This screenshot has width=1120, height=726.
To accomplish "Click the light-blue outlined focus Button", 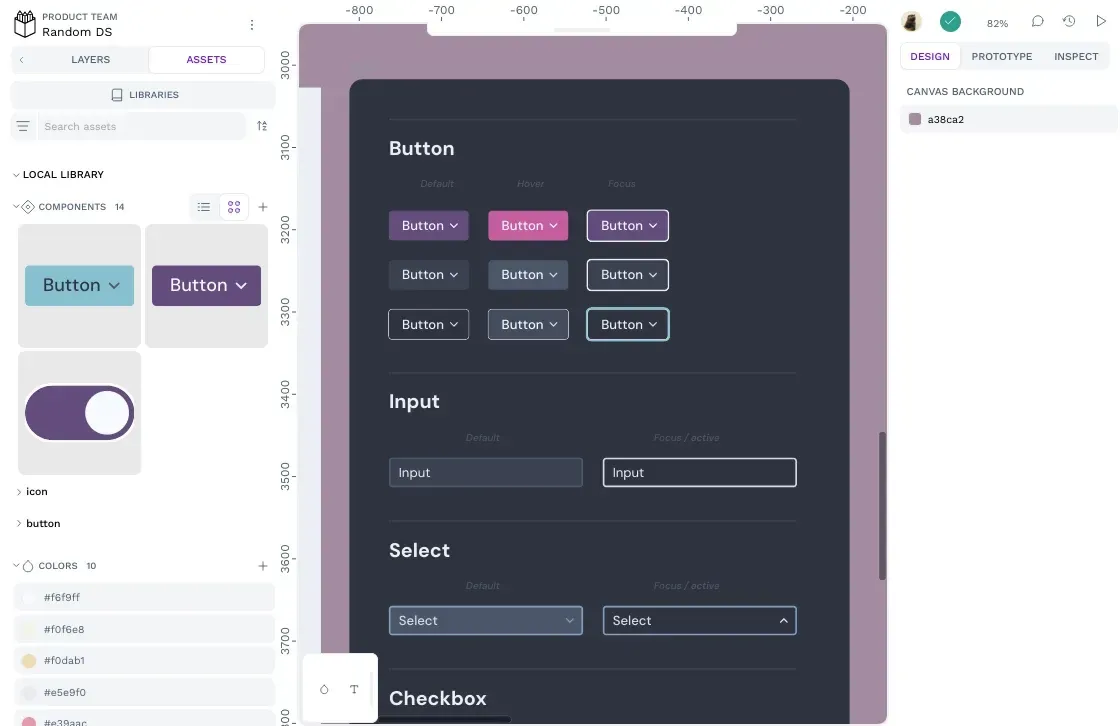I will (628, 324).
